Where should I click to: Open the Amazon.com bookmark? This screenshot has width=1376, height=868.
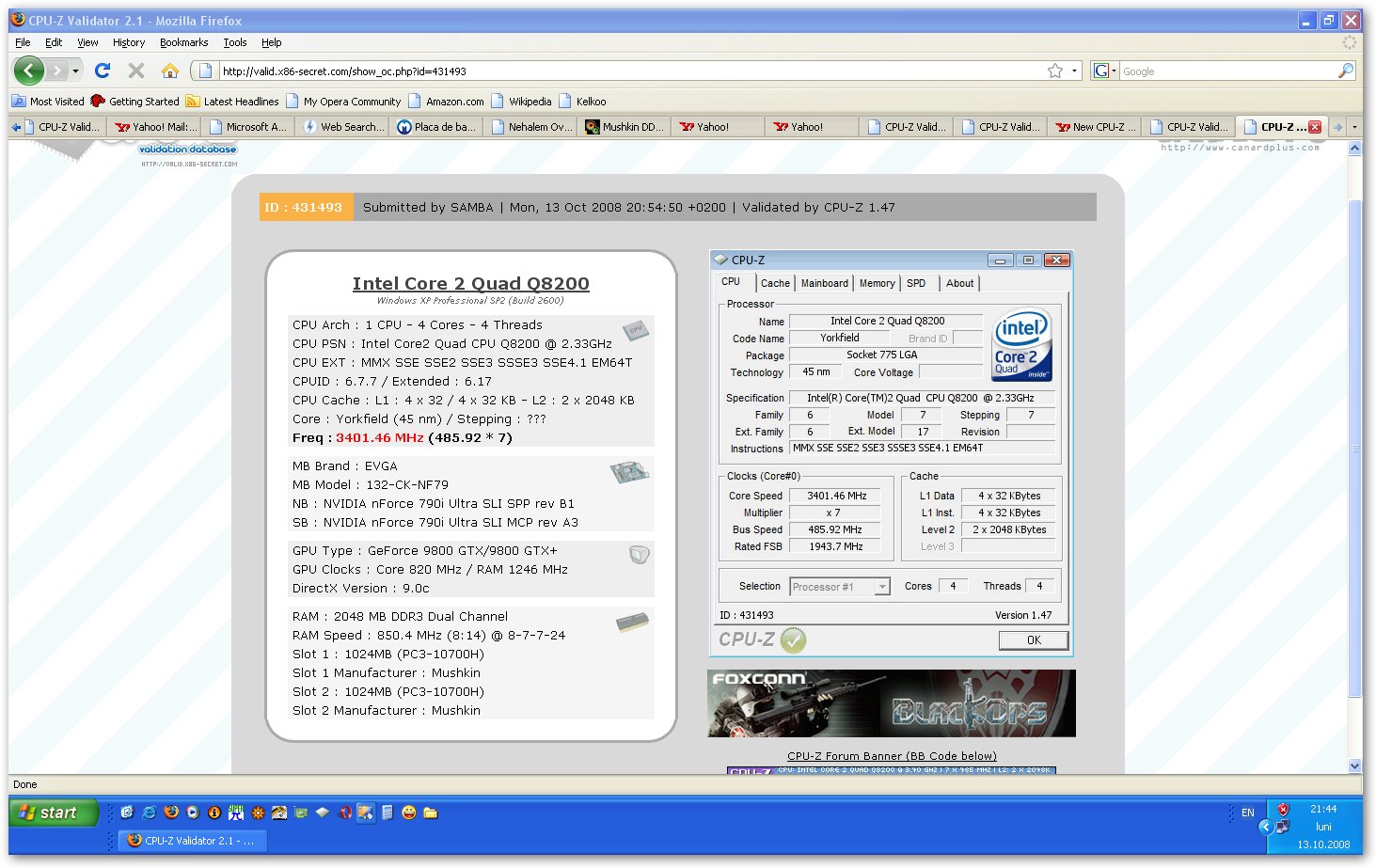pyautogui.click(x=446, y=102)
